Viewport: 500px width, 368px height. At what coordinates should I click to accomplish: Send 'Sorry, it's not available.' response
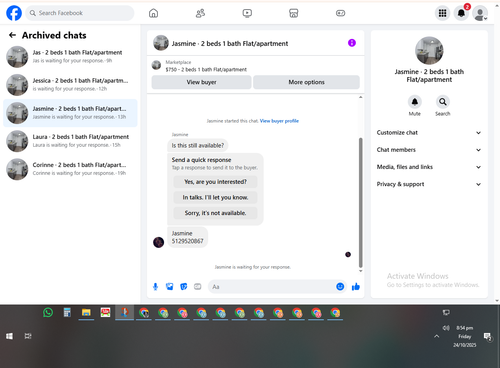(215, 213)
